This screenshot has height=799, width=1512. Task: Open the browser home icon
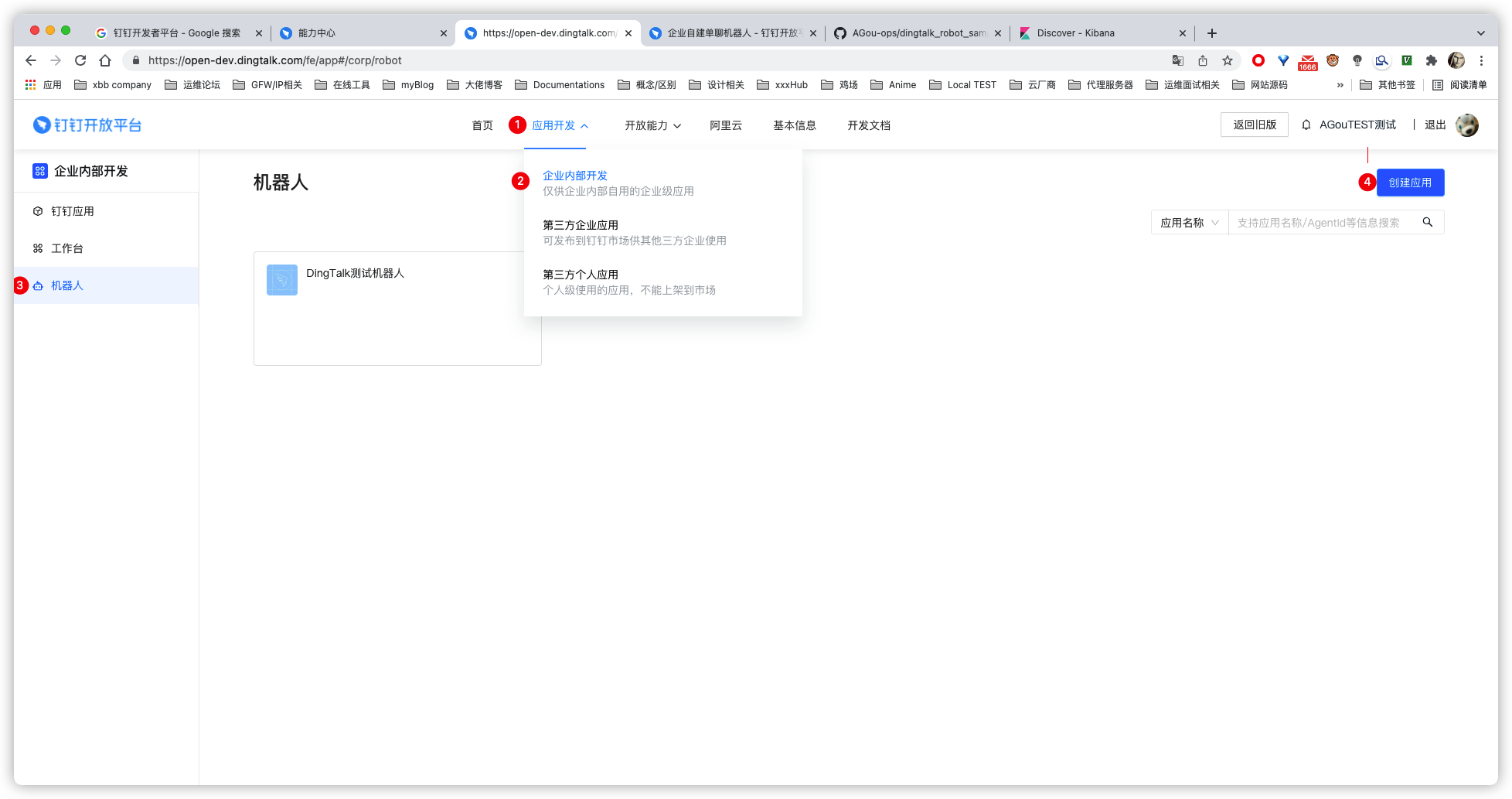coord(105,60)
